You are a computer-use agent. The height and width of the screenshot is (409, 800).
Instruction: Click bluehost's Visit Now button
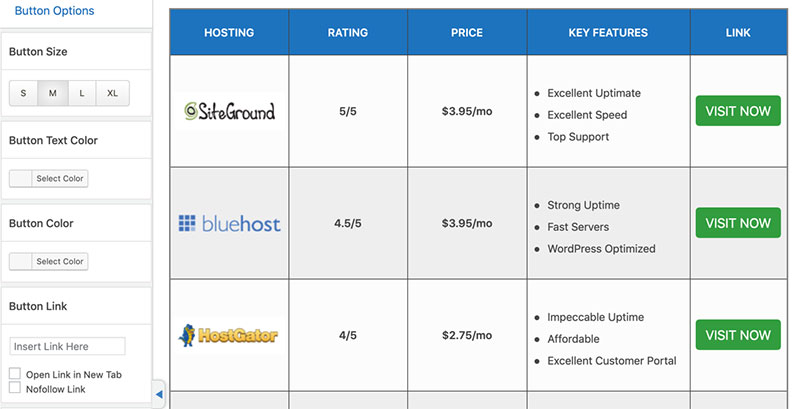(x=738, y=223)
